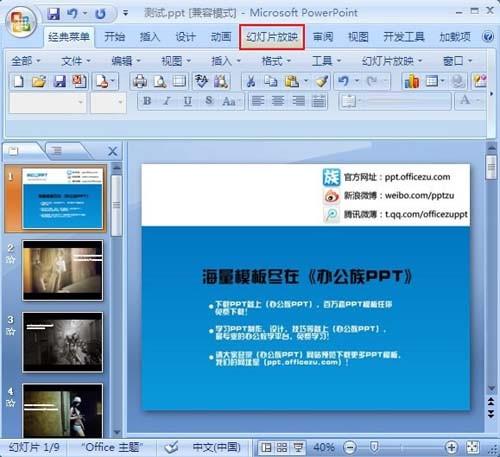Close the slides thumbnail pane
The width and height of the screenshot is (500, 457).
click(113, 151)
